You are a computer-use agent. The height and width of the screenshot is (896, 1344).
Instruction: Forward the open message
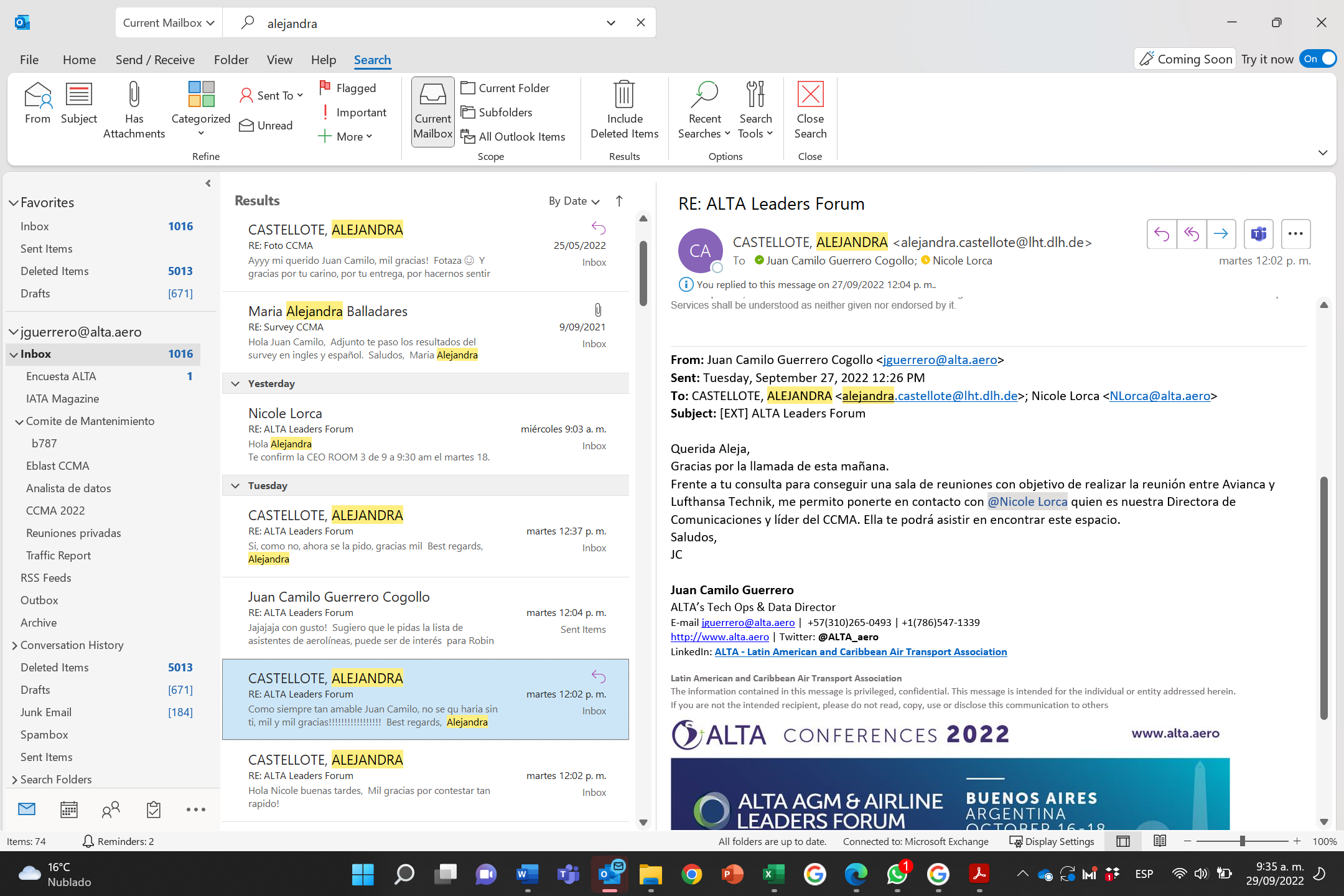point(1221,234)
